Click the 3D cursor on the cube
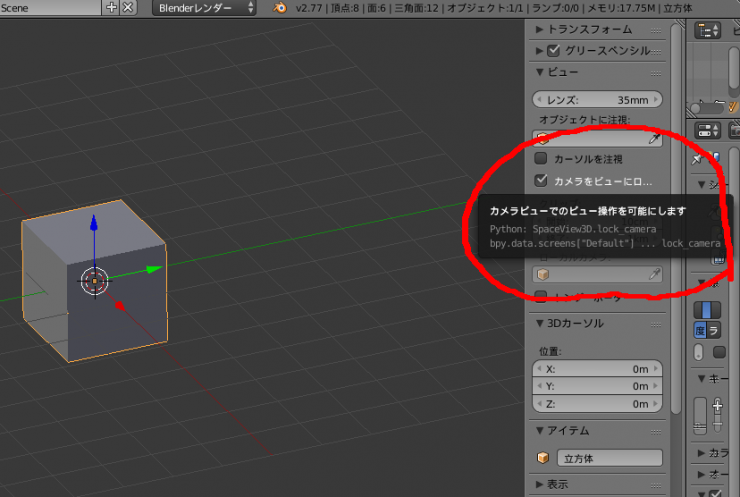This screenshot has width=740, height=497. point(94,281)
